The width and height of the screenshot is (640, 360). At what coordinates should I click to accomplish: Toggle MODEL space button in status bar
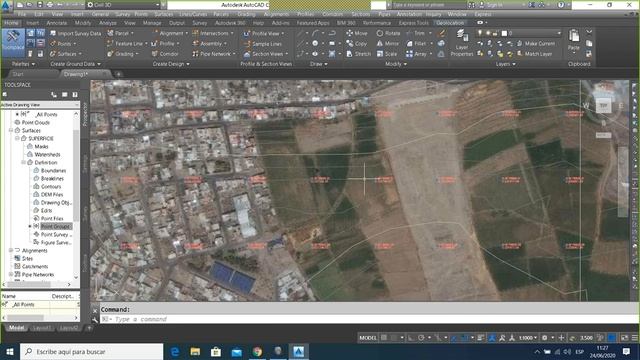click(367, 338)
